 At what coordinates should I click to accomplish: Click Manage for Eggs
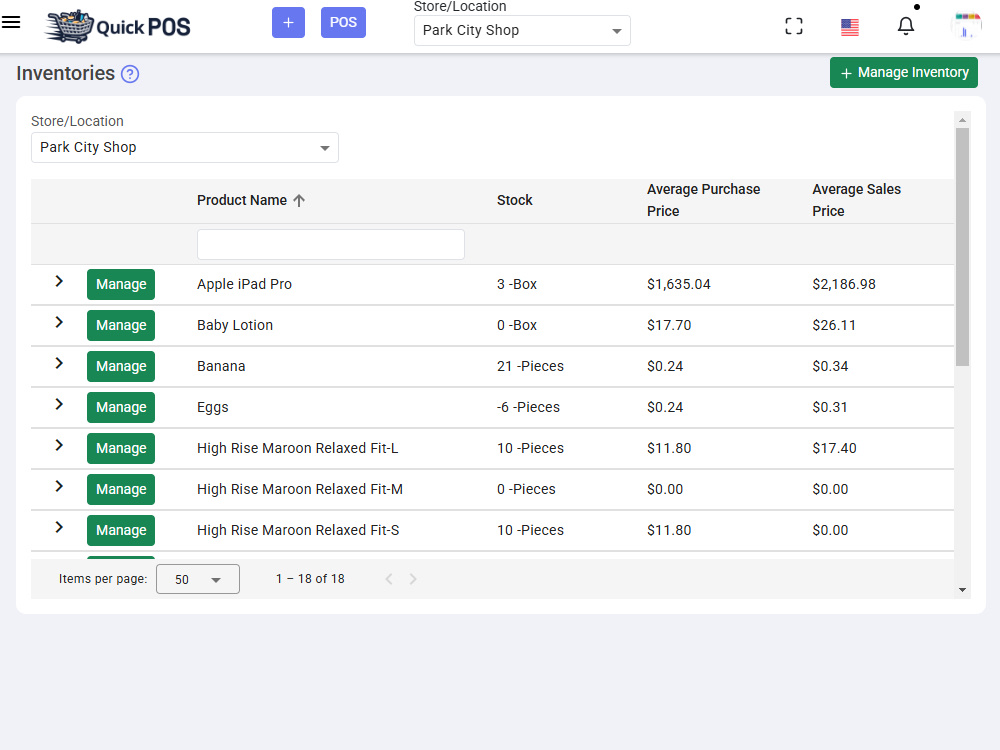121,408
